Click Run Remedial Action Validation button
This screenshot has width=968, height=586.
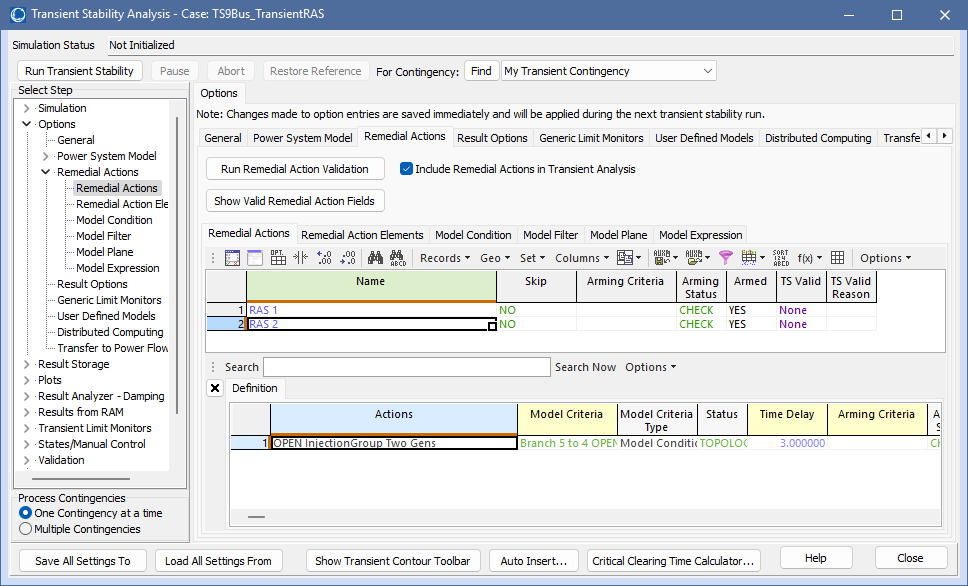(x=294, y=169)
